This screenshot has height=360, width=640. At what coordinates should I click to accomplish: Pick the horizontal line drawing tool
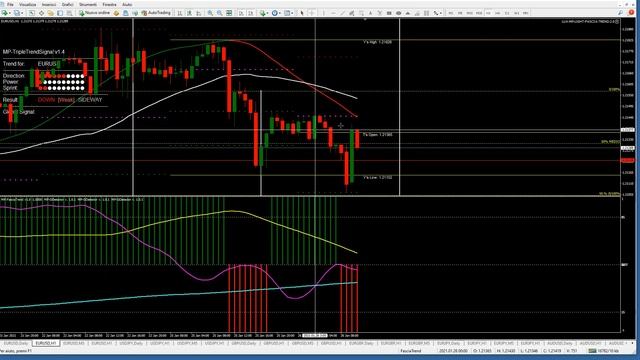click(333, 13)
